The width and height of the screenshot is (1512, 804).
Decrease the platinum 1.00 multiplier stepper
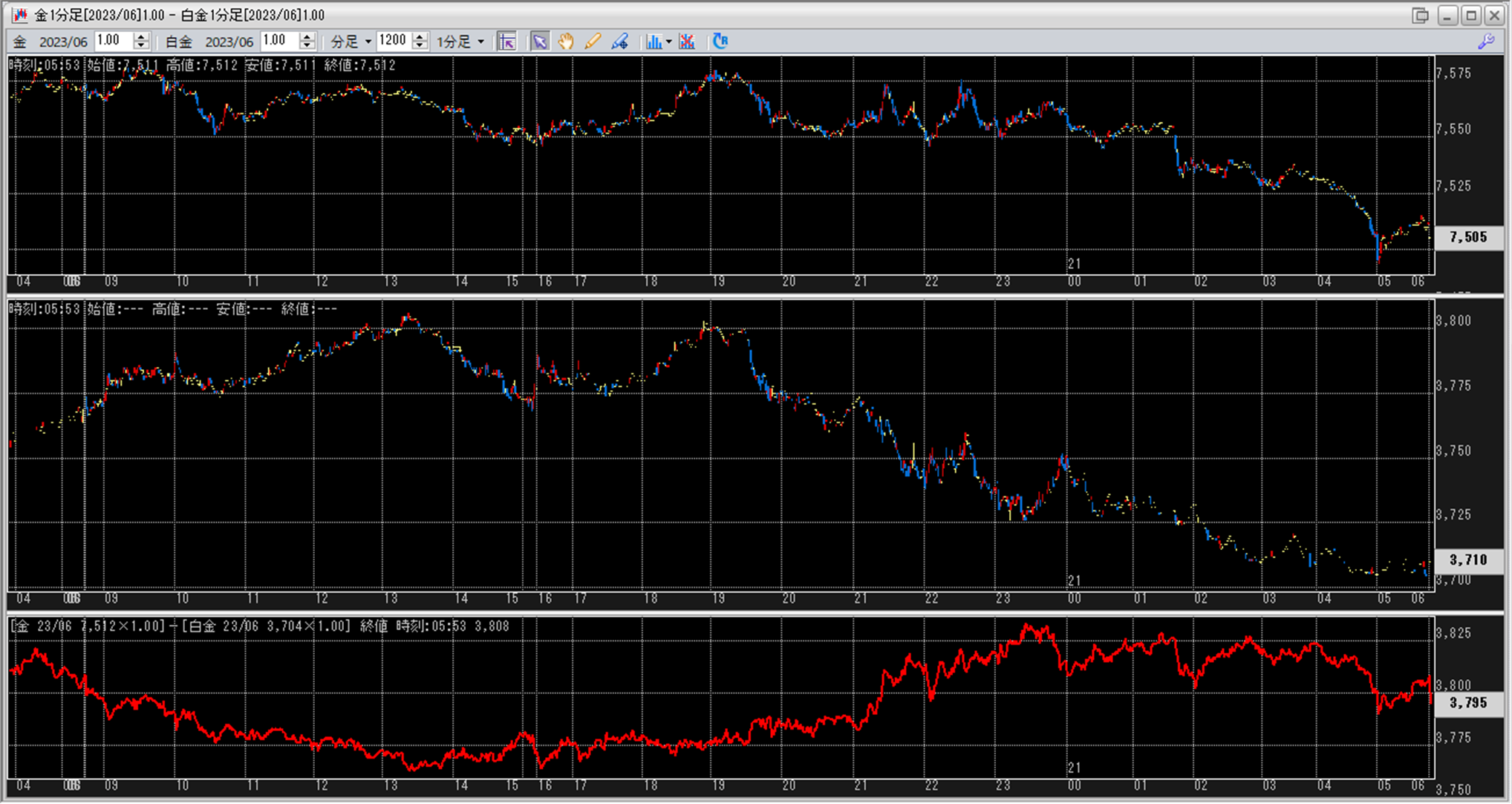[x=307, y=46]
